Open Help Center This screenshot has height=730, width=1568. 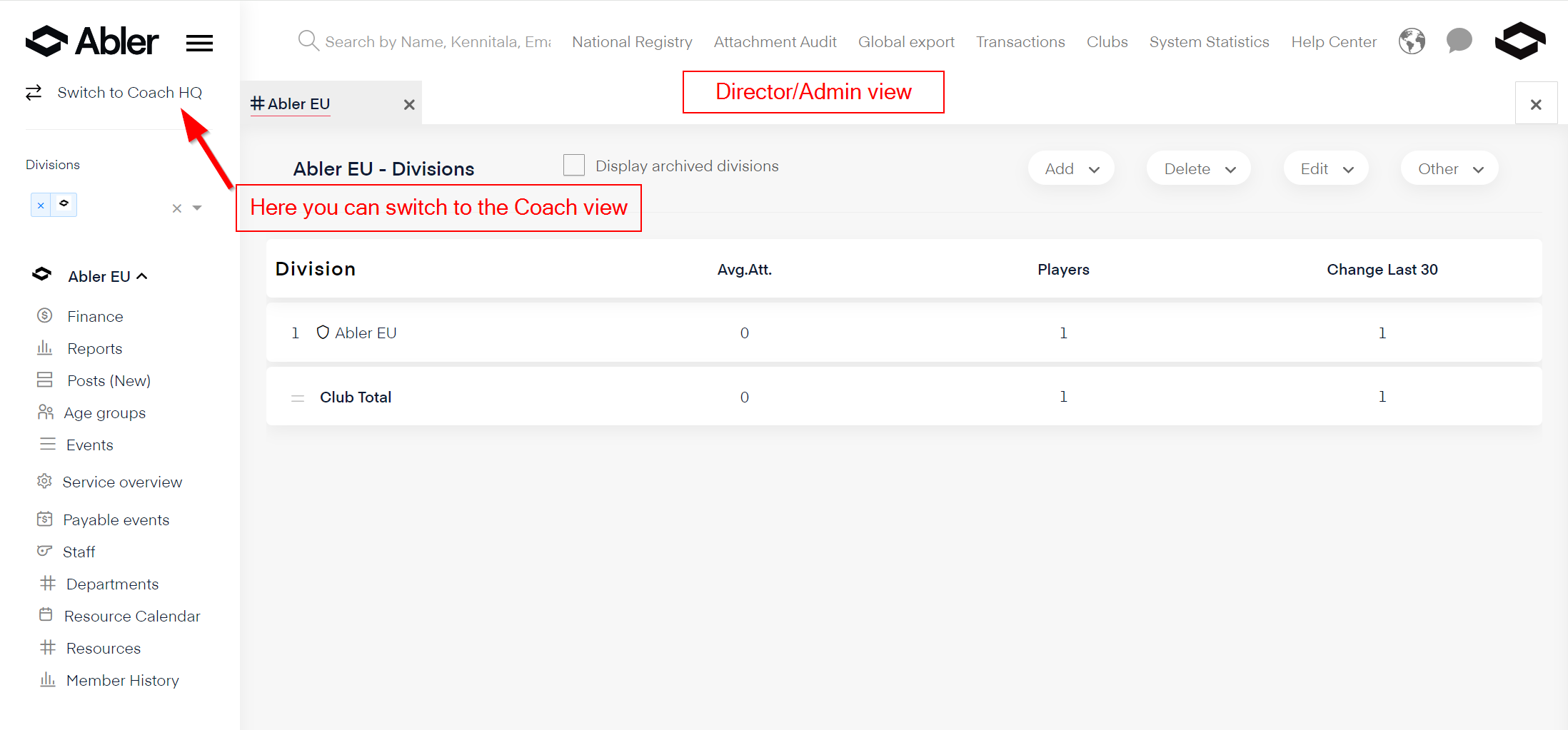(x=1334, y=42)
